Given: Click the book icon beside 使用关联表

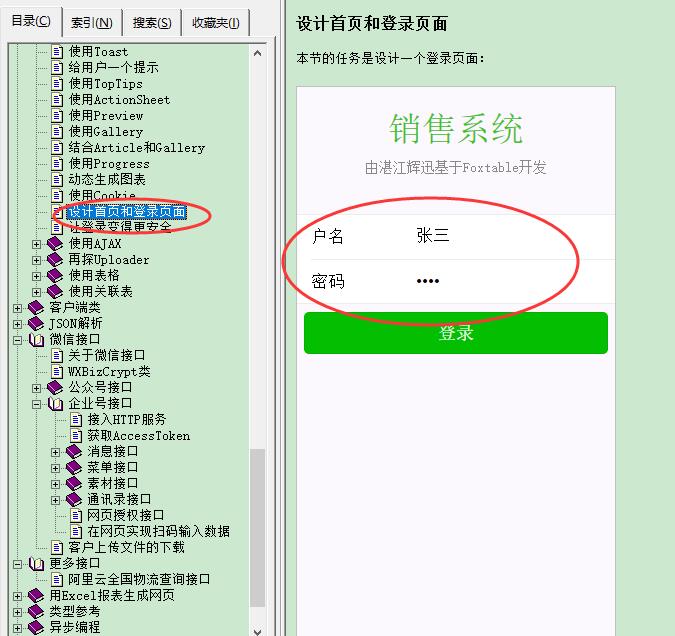Looking at the screenshot, I should pos(55,292).
